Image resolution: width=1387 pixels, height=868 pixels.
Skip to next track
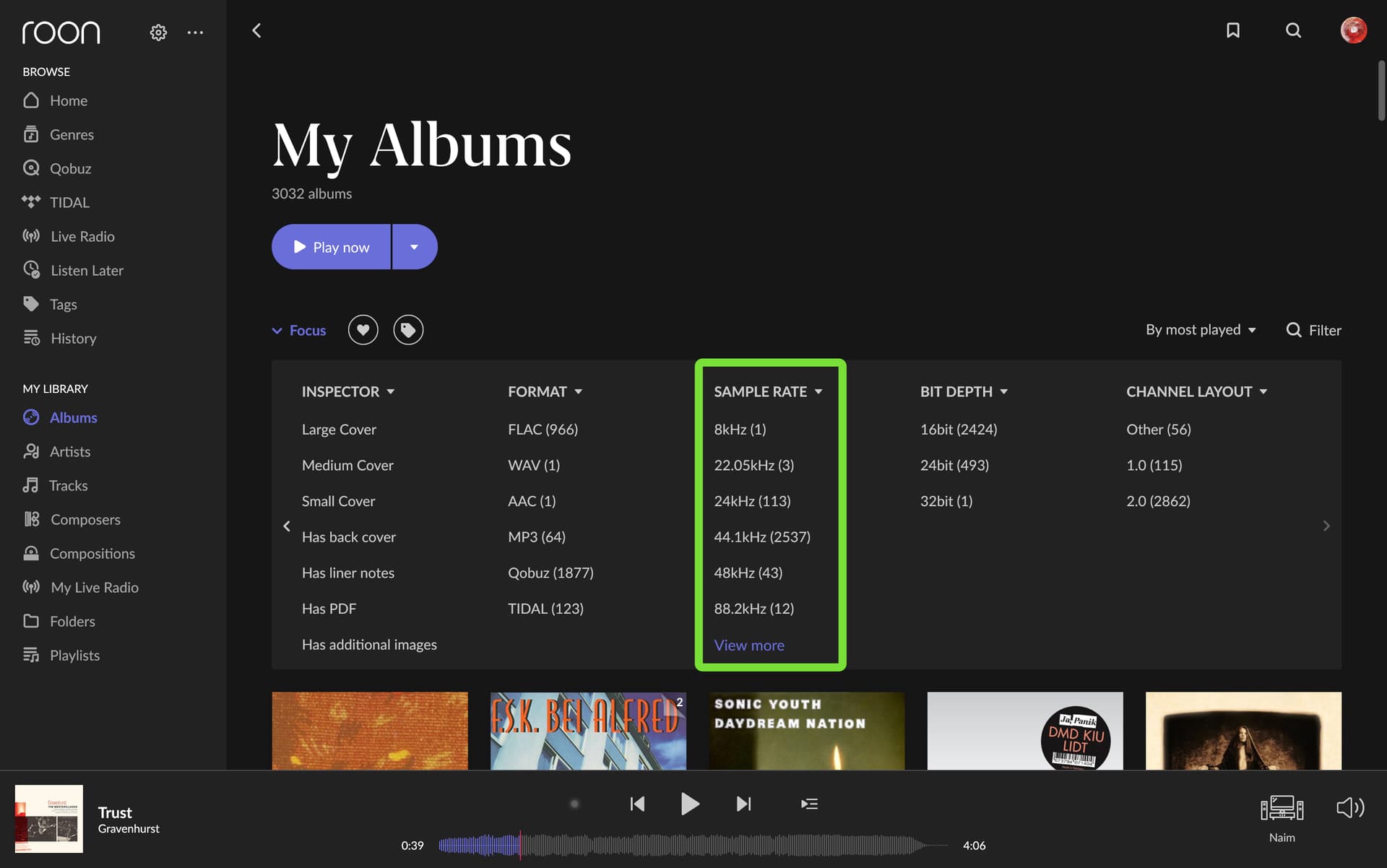pyautogui.click(x=744, y=804)
